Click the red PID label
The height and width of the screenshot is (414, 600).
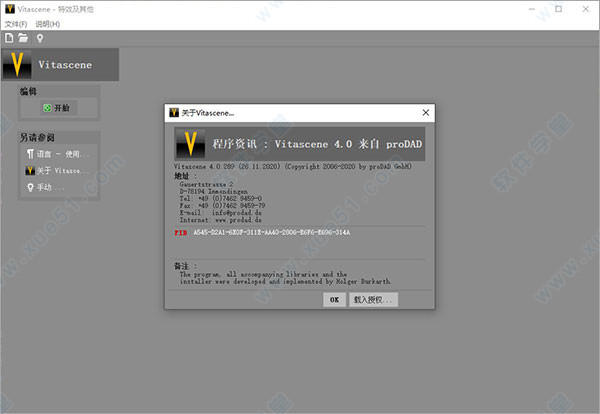(x=181, y=233)
